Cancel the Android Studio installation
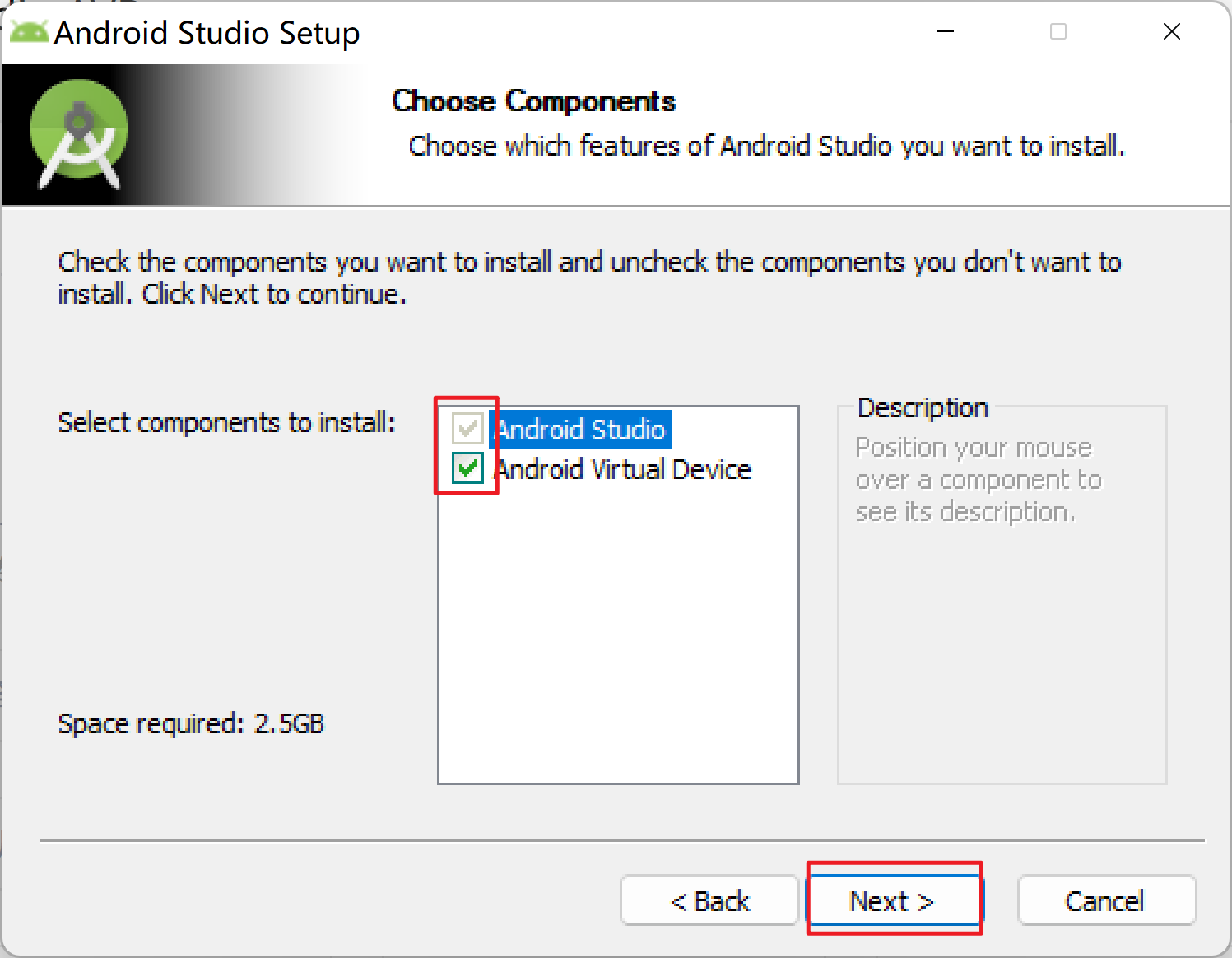 click(1105, 900)
